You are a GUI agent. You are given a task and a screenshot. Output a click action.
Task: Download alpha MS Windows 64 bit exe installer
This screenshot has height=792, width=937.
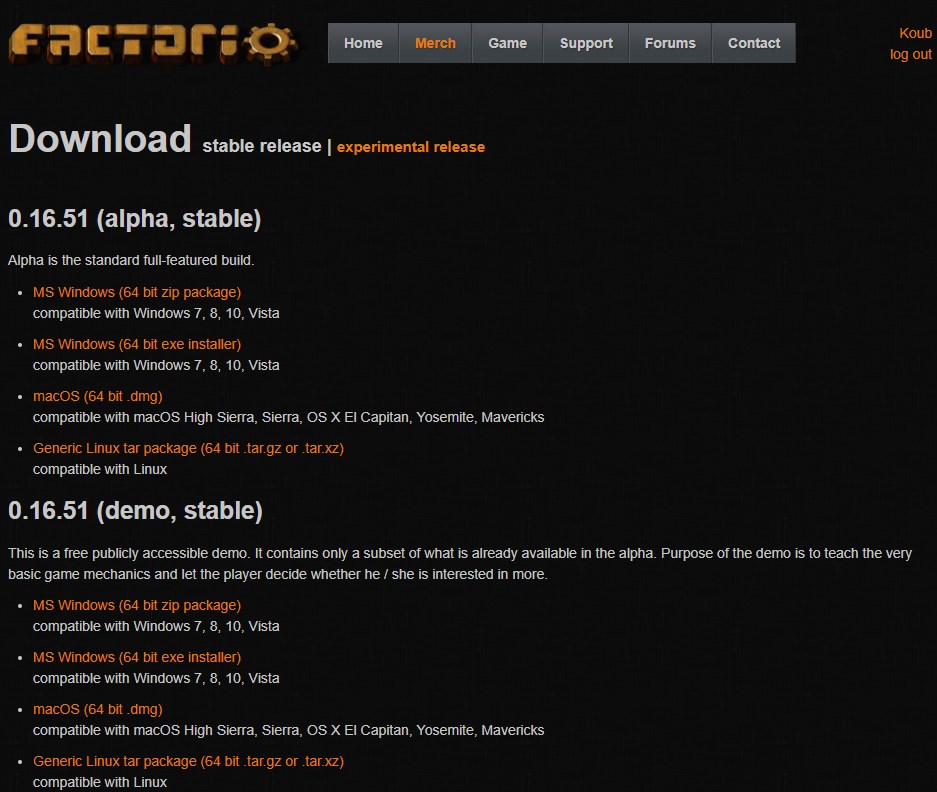point(137,344)
